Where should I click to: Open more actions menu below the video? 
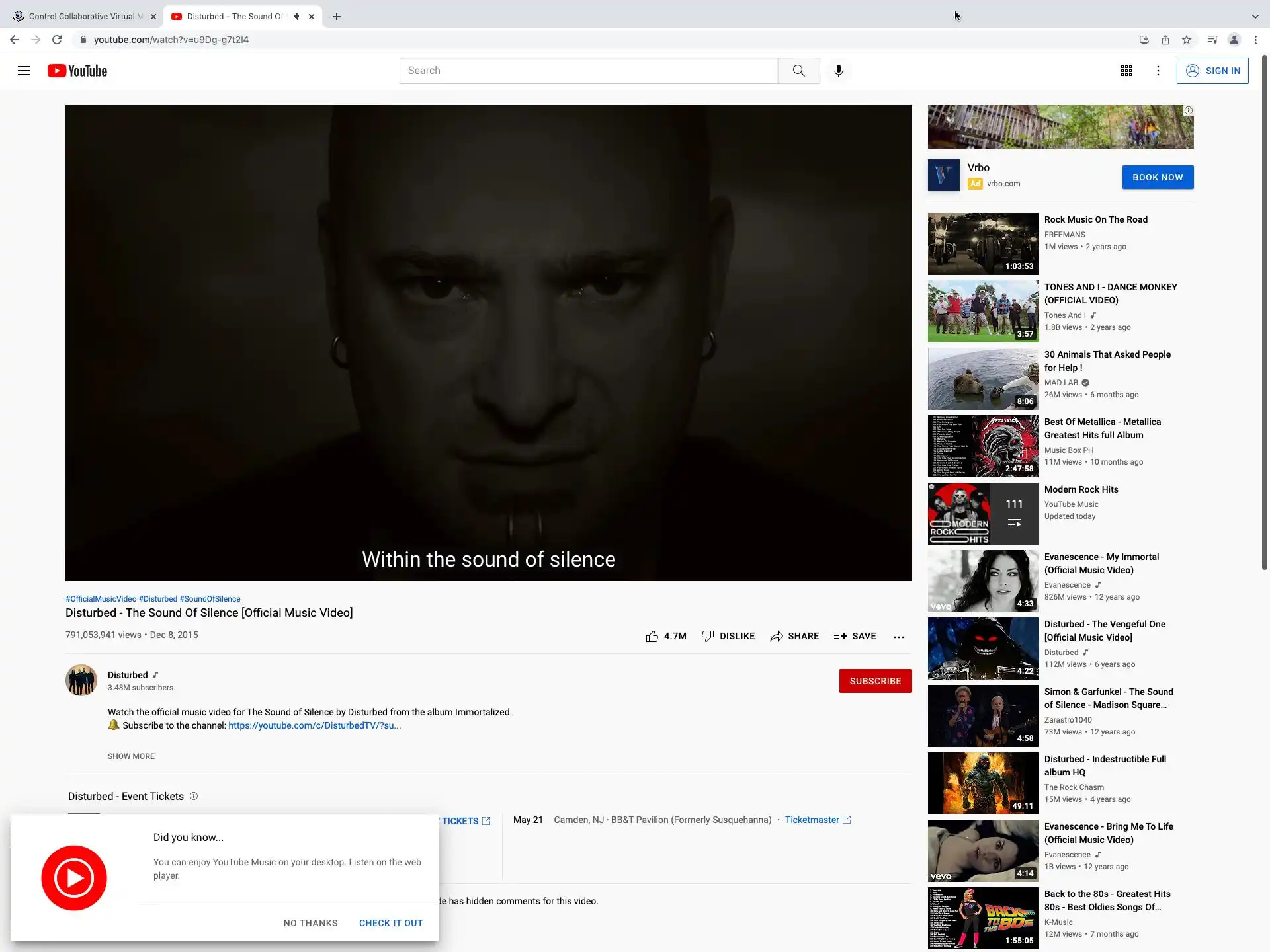point(898,637)
